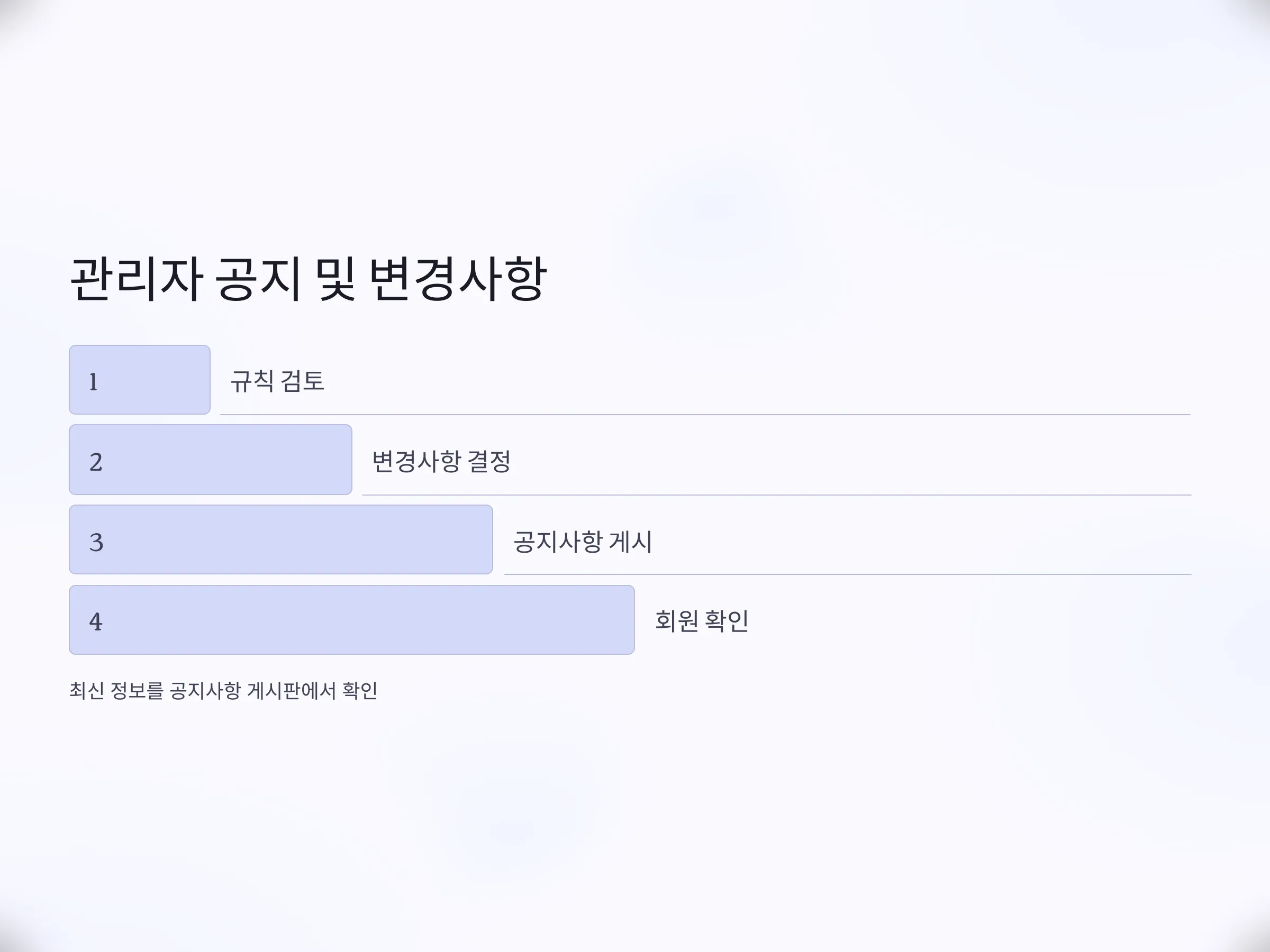Select the 변경사항 결정 step label

pos(441,461)
